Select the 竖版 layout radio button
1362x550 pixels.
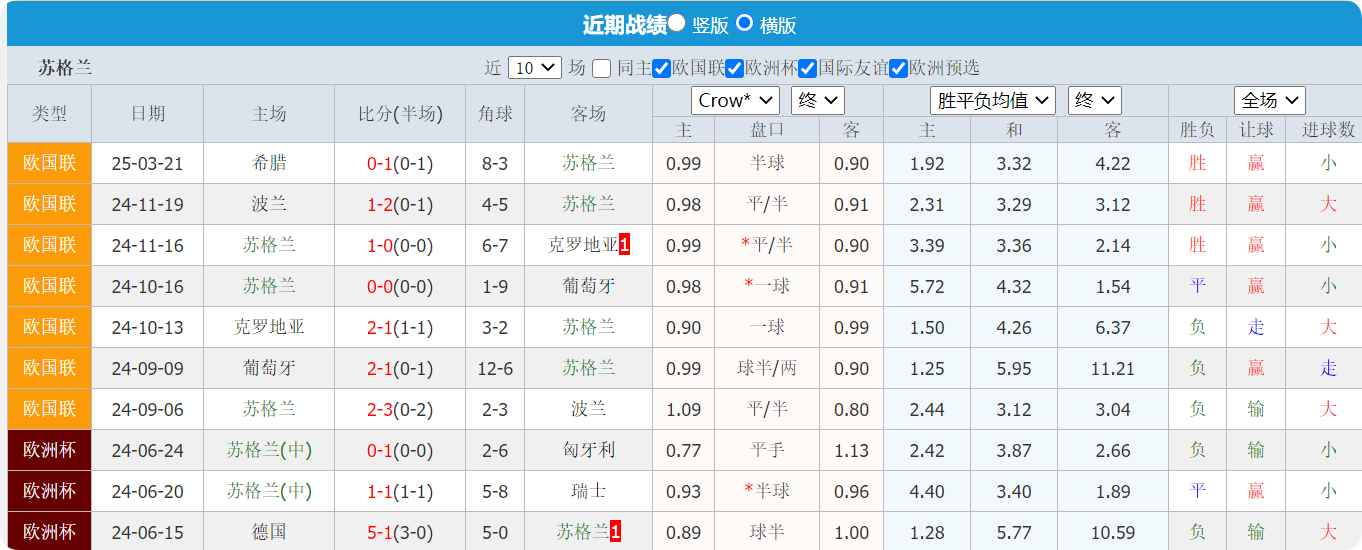click(677, 24)
